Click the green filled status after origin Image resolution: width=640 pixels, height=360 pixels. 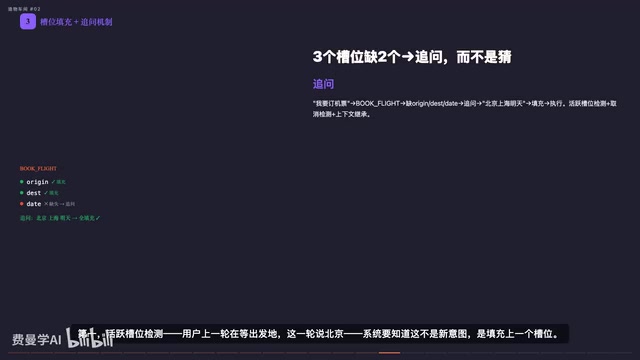tap(58, 182)
